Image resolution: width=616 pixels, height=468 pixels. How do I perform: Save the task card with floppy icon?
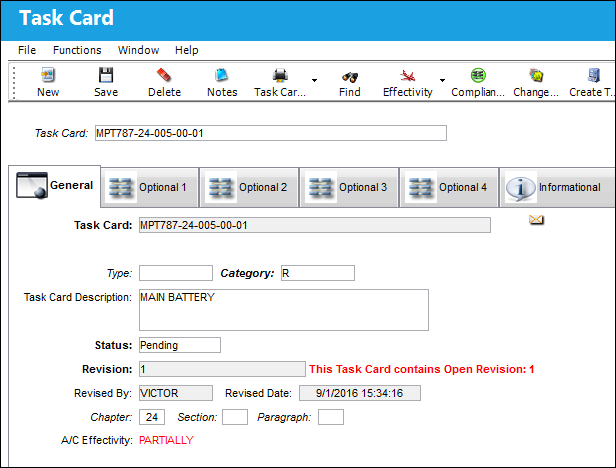pyautogui.click(x=106, y=75)
